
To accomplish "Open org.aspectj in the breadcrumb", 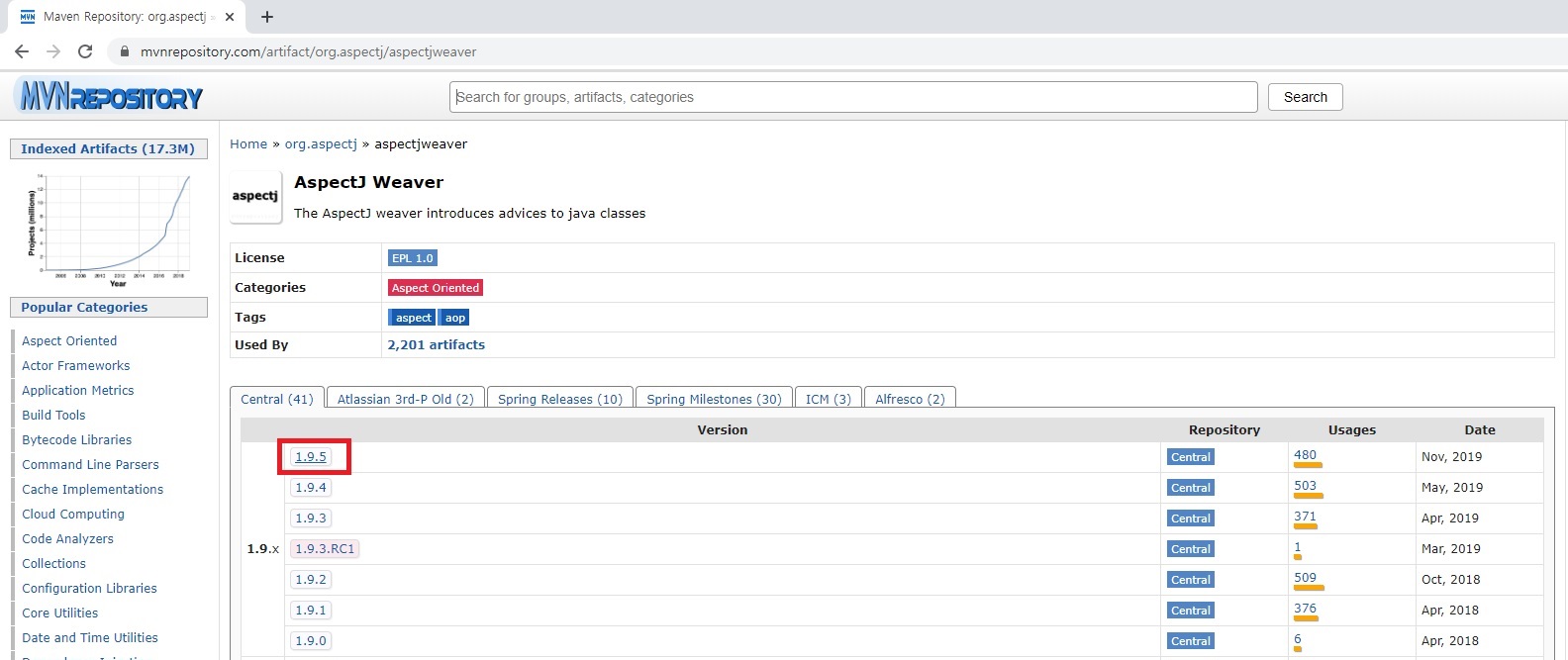I will (321, 143).
